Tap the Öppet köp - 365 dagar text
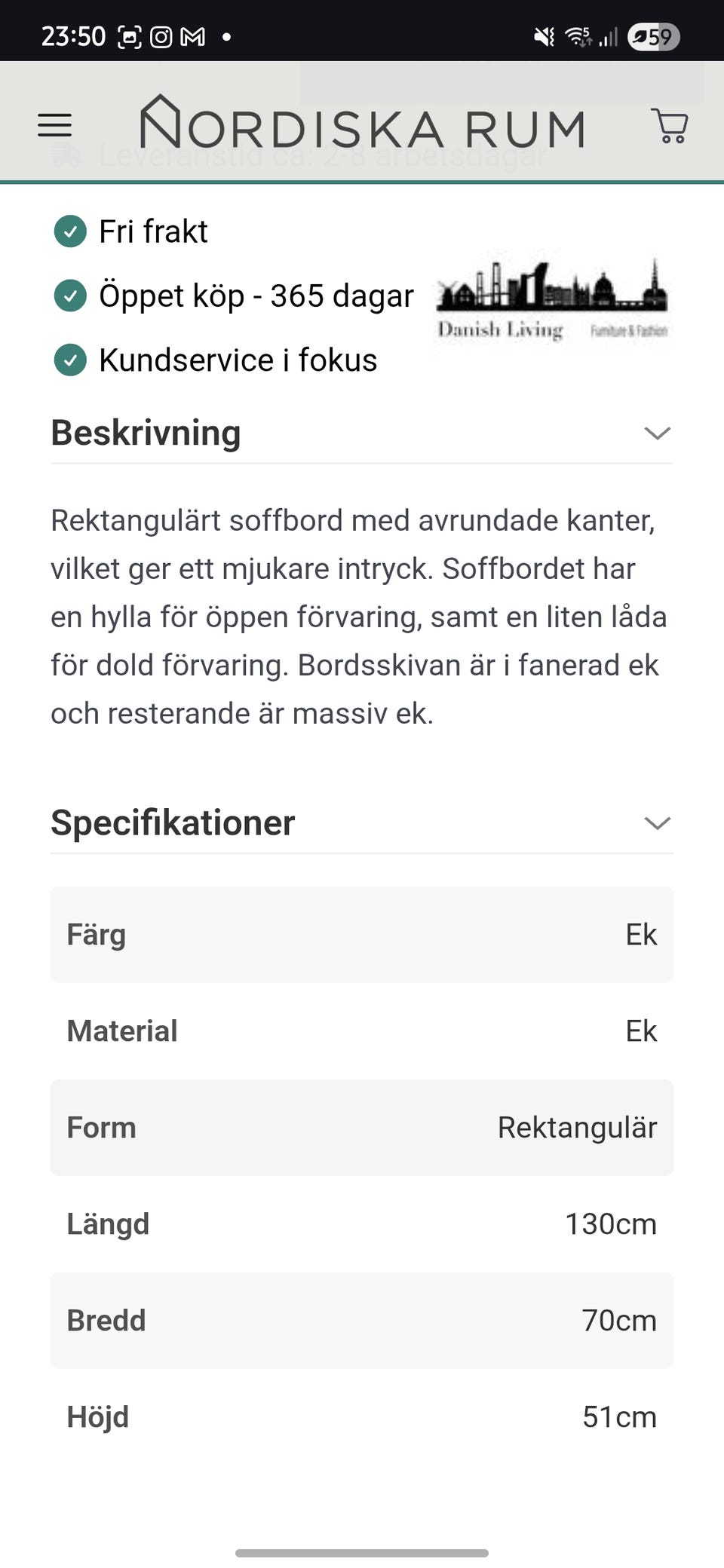Viewport: 724px width, 1568px height. coord(256,296)
